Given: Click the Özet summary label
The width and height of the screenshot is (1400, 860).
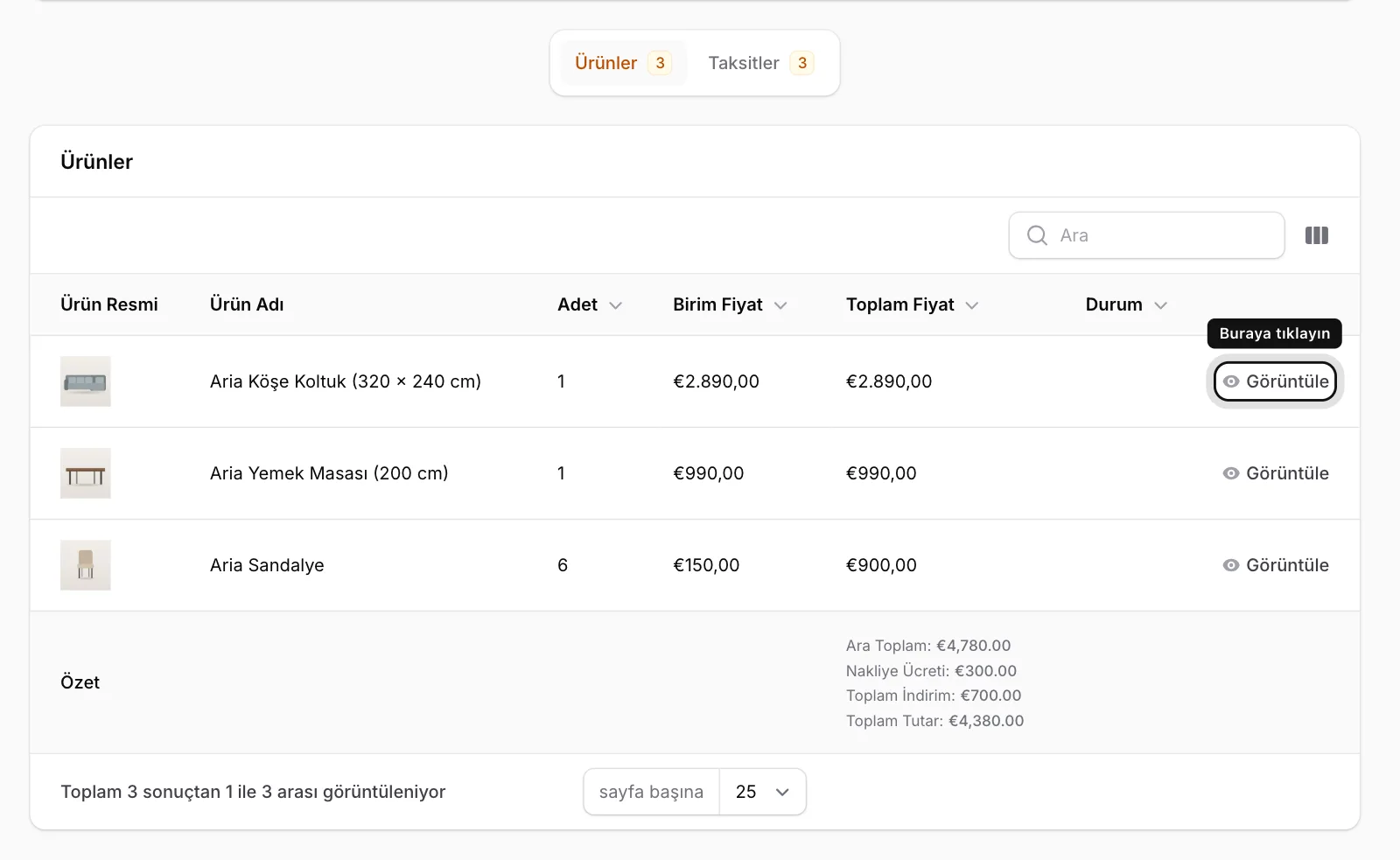Looking at the screenshot, I should 80,682.
